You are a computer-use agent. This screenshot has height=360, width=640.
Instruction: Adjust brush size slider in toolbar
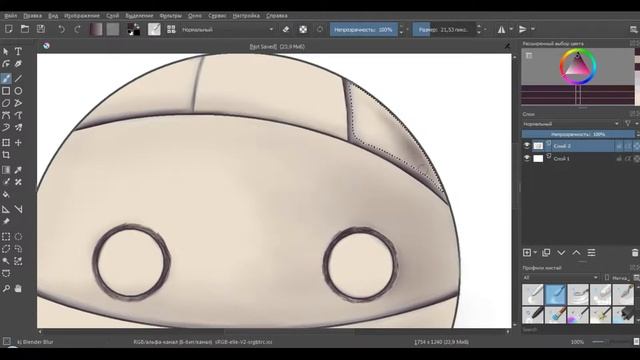(444, 29)
